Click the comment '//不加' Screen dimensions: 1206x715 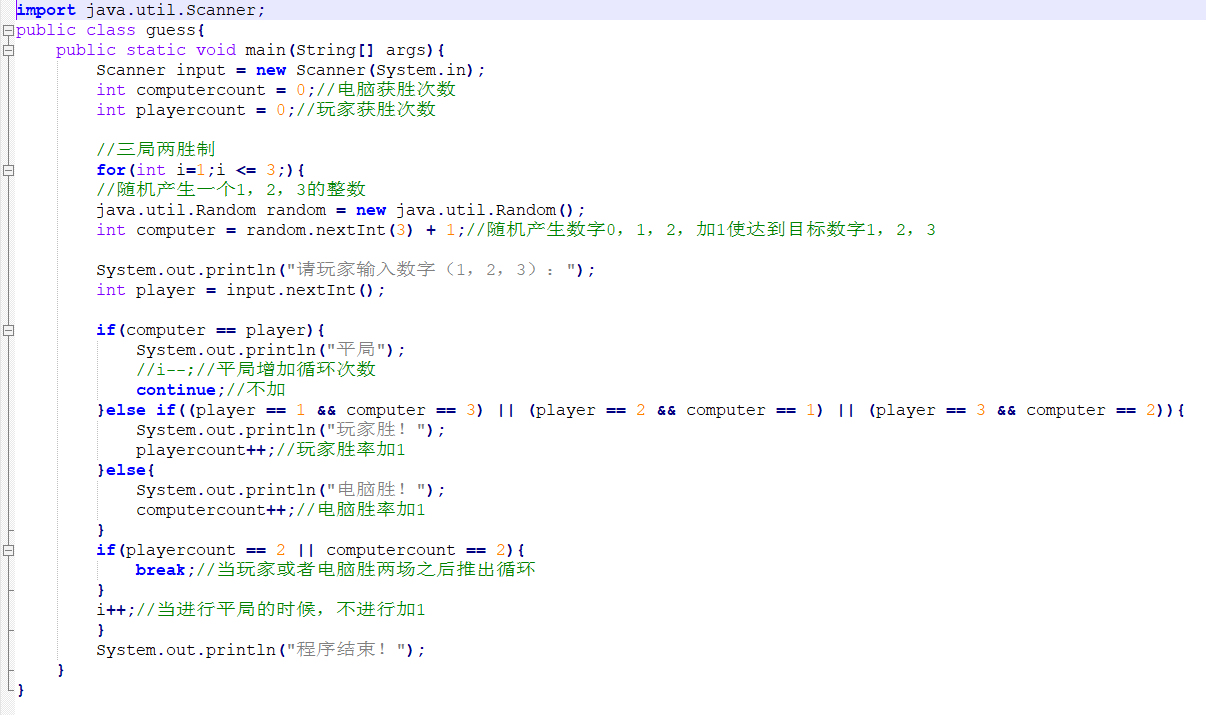click(x=256, y=390)
